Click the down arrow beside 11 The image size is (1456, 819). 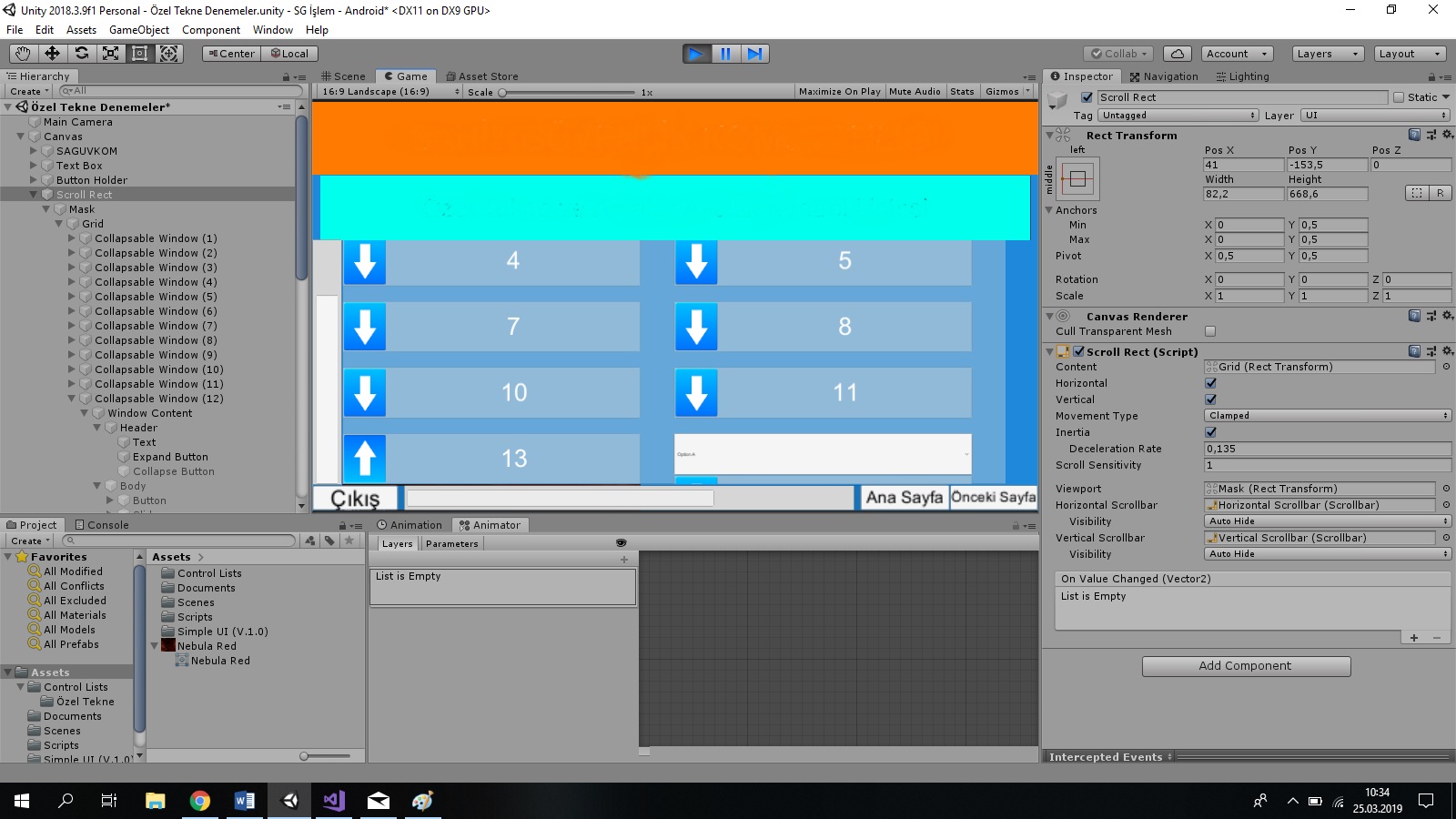tap(696, 392)
